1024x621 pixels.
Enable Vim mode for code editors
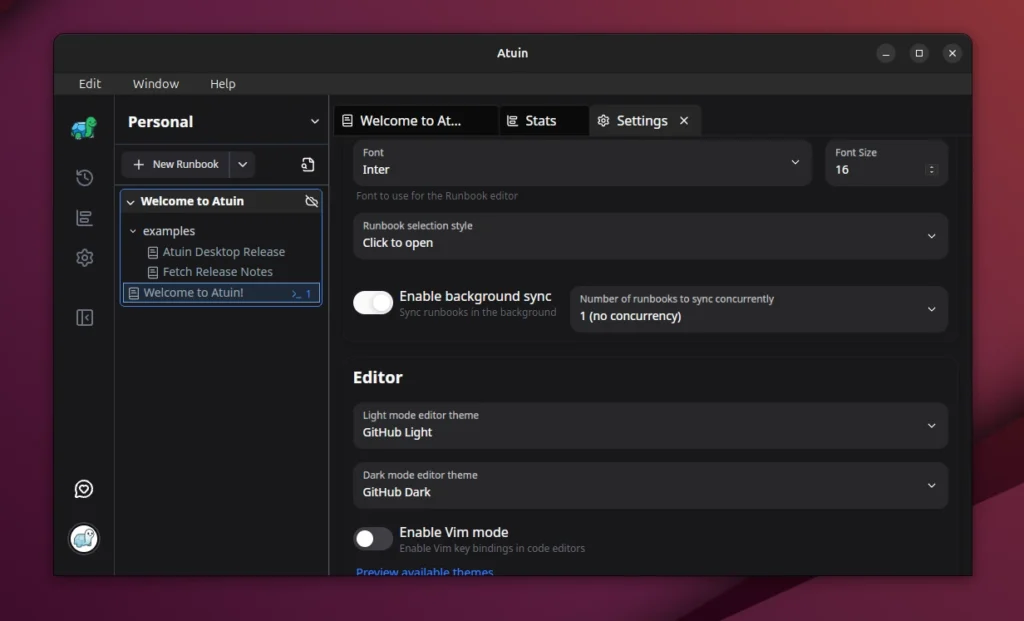coord(373,538)
